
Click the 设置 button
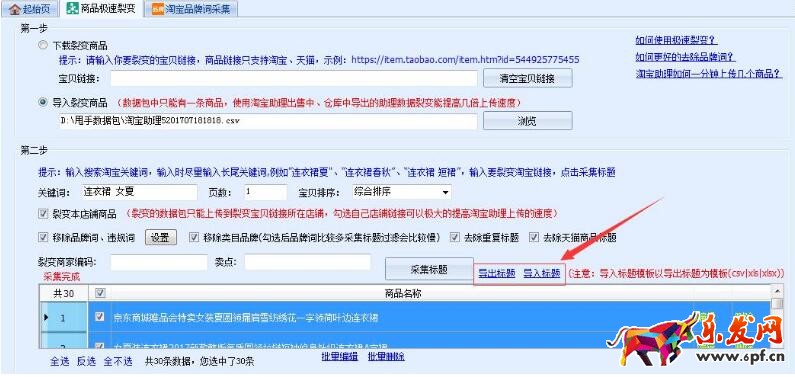[x=161, y=237]
